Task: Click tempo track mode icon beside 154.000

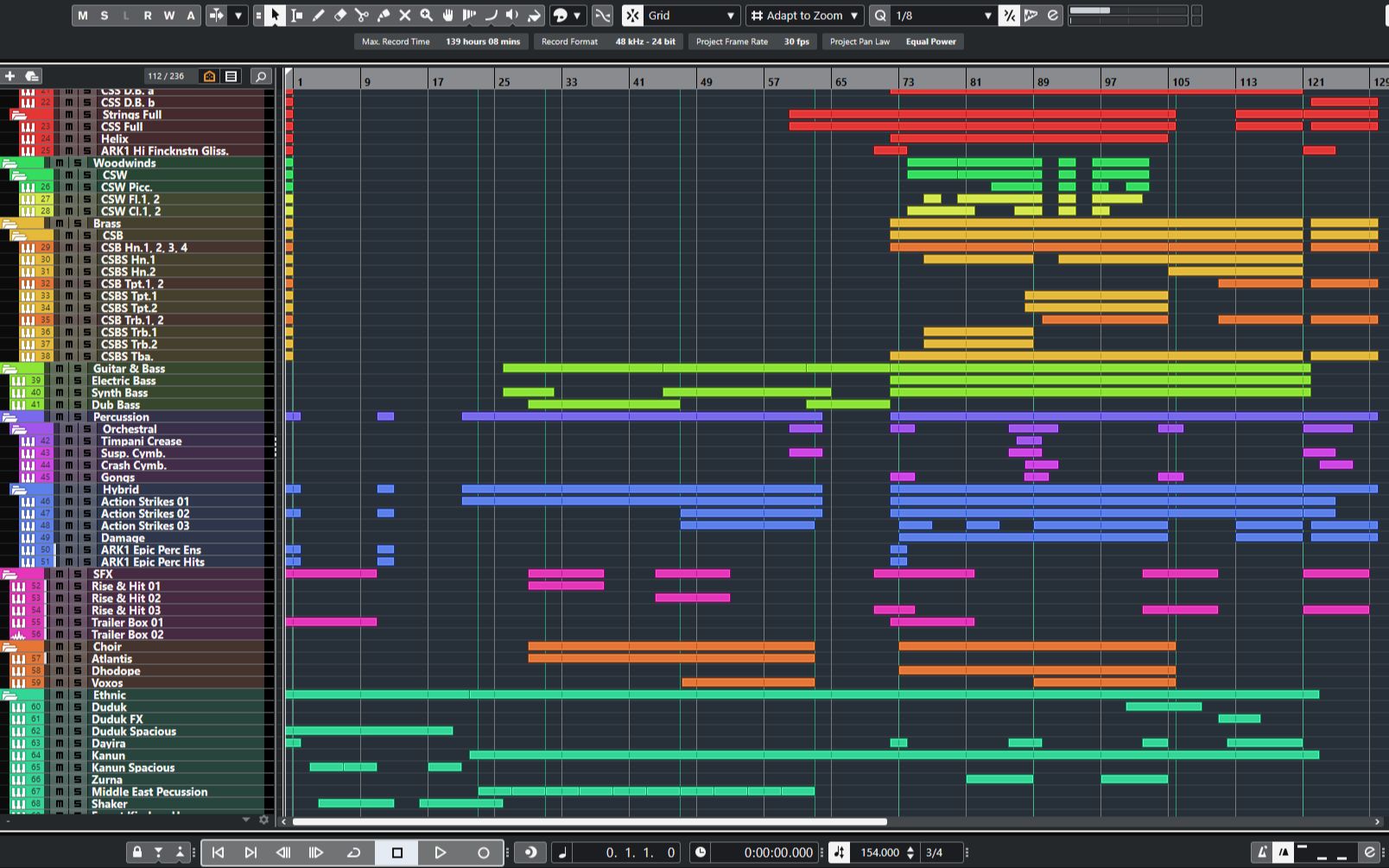Action: [x=839, y=852]
